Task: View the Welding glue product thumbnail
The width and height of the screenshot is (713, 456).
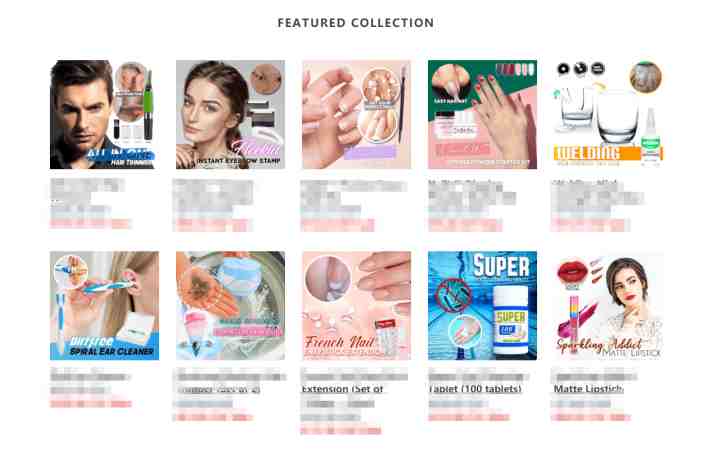Action: [608, 114]
